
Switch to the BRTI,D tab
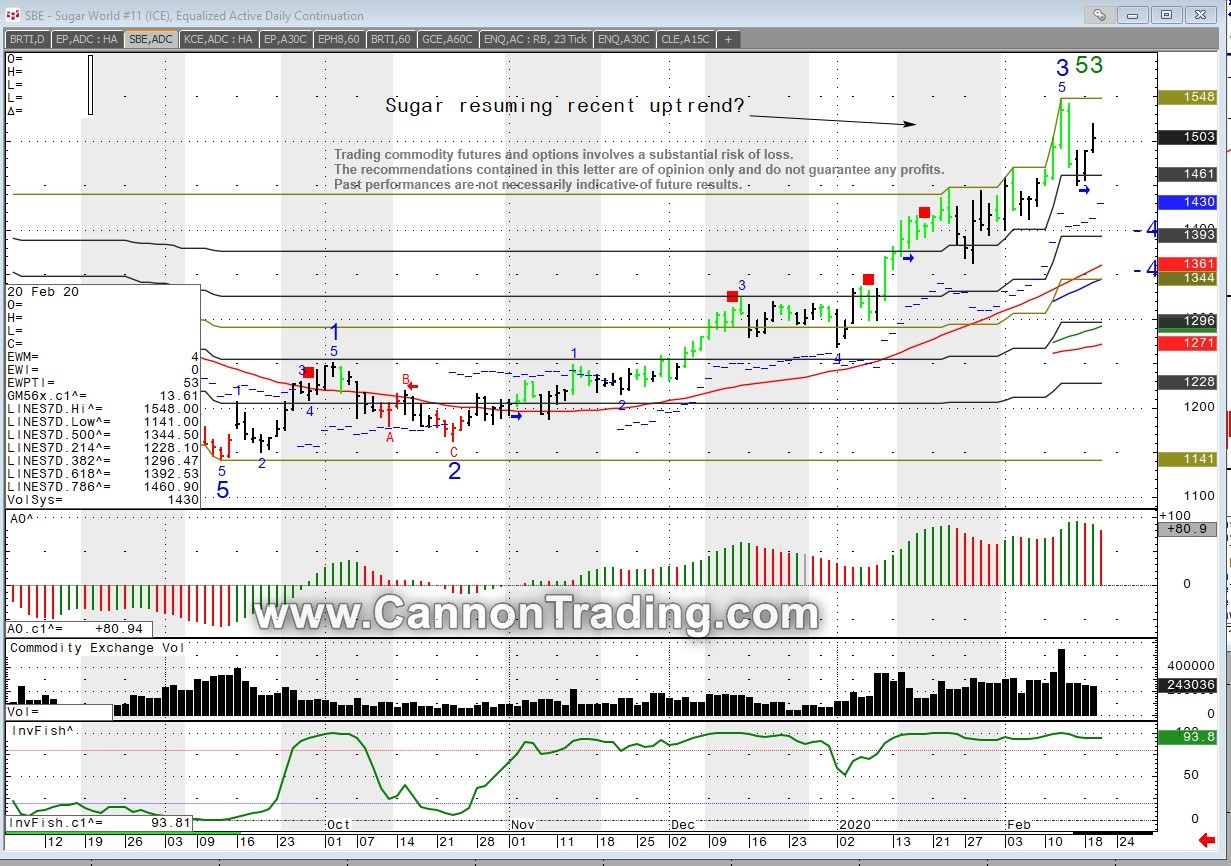pos(27,39)
